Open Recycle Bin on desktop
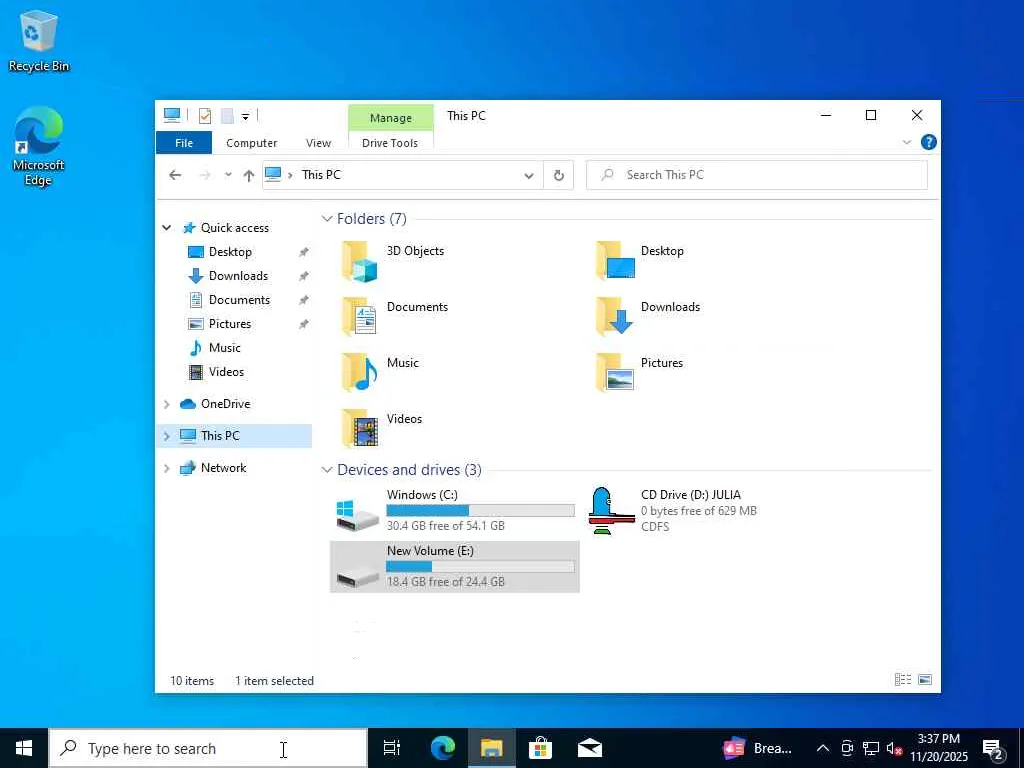This screenshot has height=768, width=1024. (x=39, y=40)
